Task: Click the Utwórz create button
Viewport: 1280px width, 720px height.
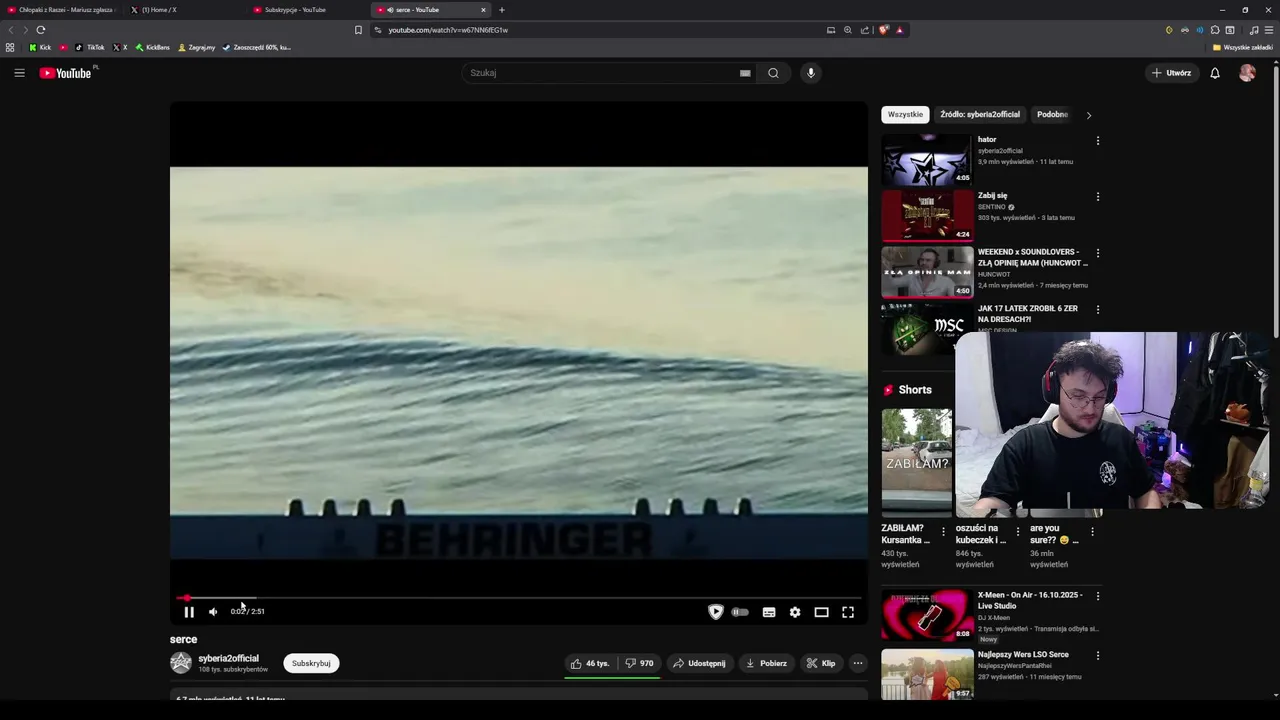Action: [1171, 73]
